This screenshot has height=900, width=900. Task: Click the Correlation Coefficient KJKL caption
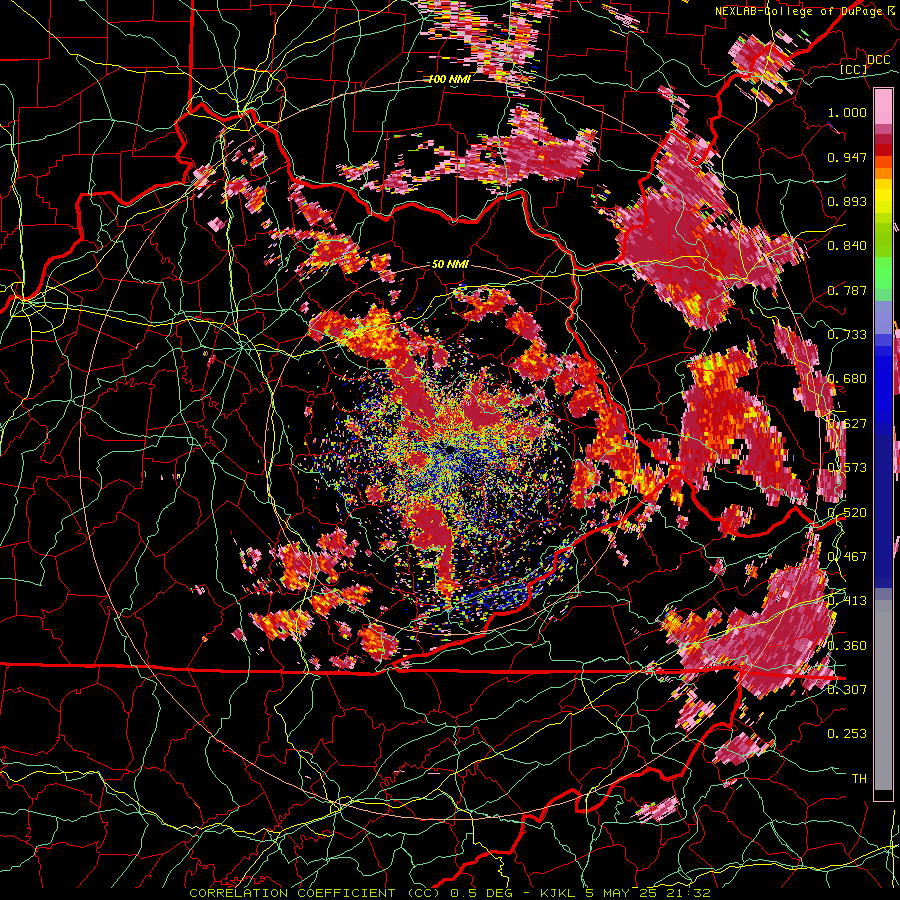(450, 893)
